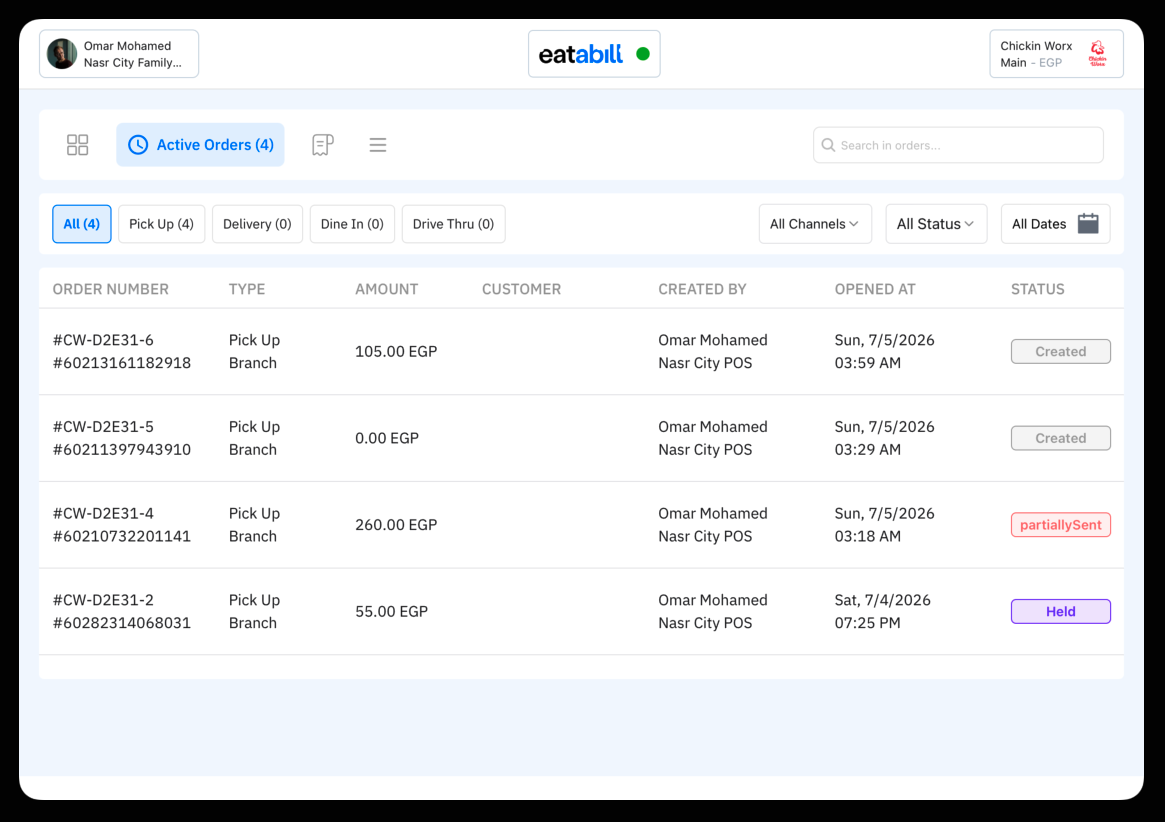Image resolution: width=1165 pixels, height=822 pixels.
Task: Click the 105.00 EGP amount
Action: [x=396, y=352]
